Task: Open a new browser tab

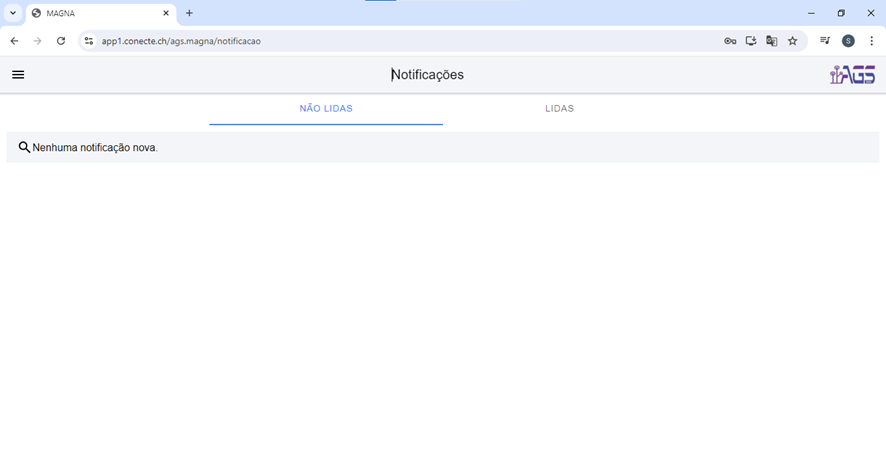Action: (x=189, y=13)
